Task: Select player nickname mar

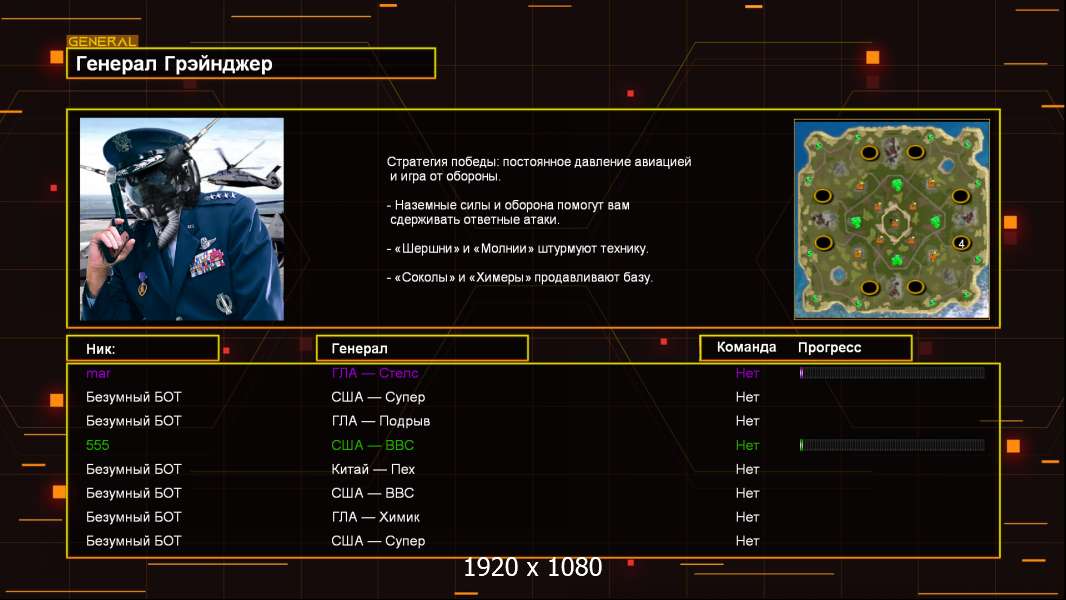Action: point(98,373)
